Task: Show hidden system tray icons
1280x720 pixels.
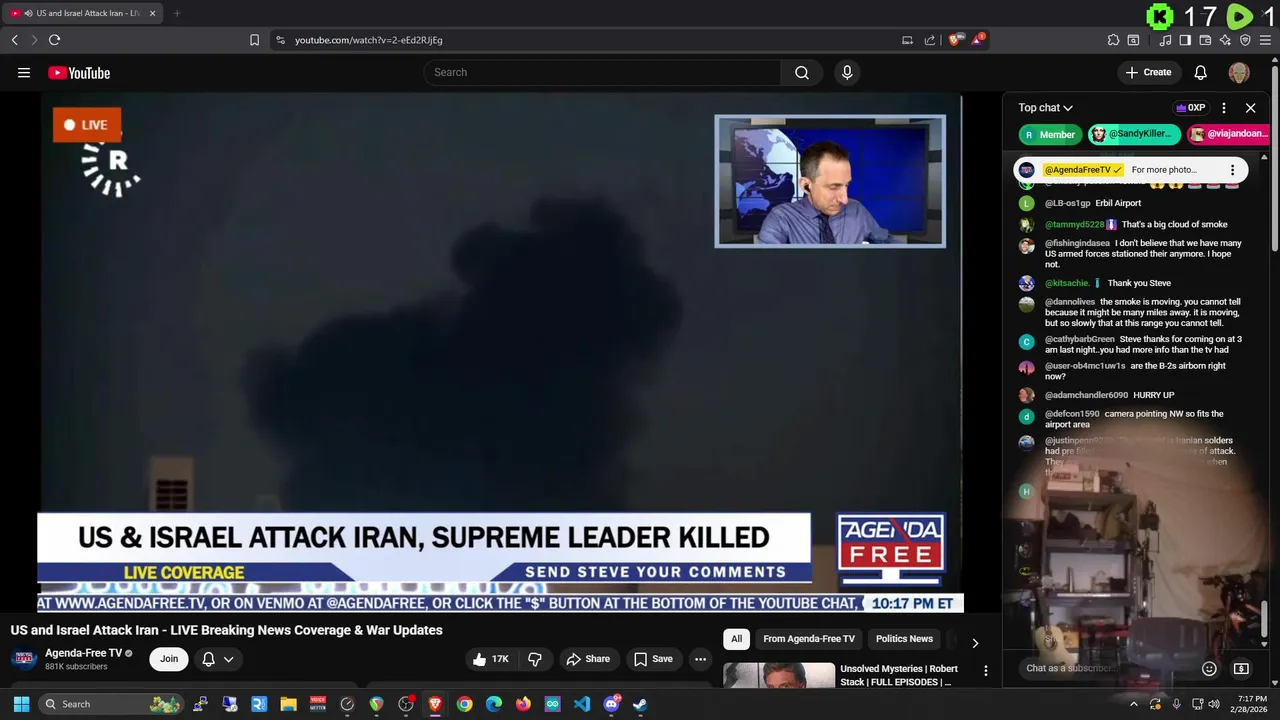Action: (1133, 704)
